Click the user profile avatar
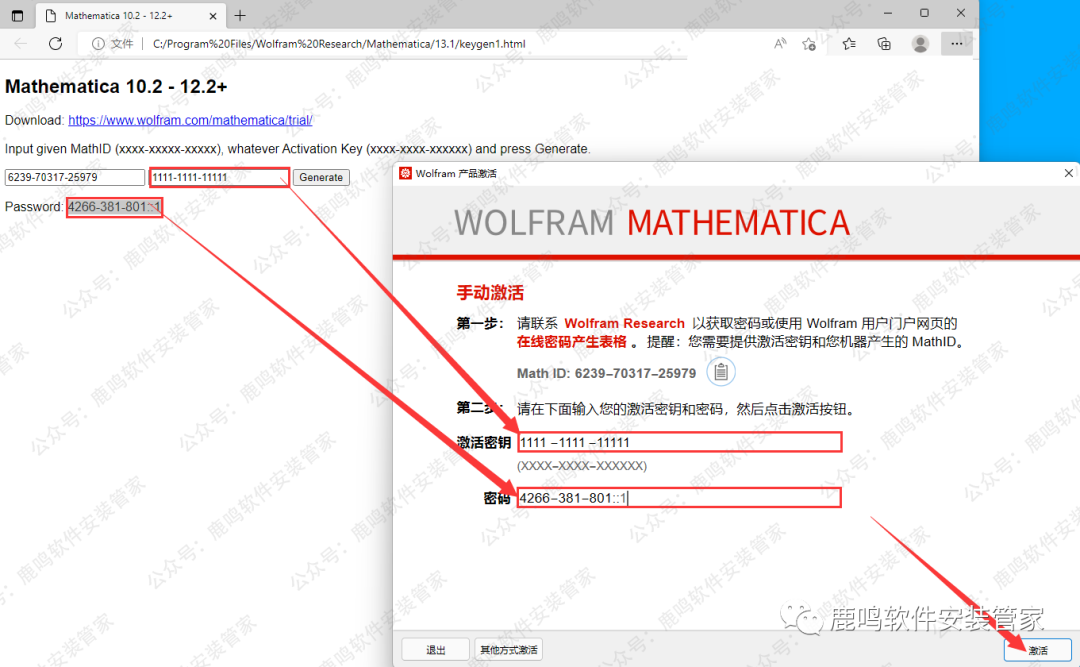This screenshot has width=1080, height=667. point(920,44)
